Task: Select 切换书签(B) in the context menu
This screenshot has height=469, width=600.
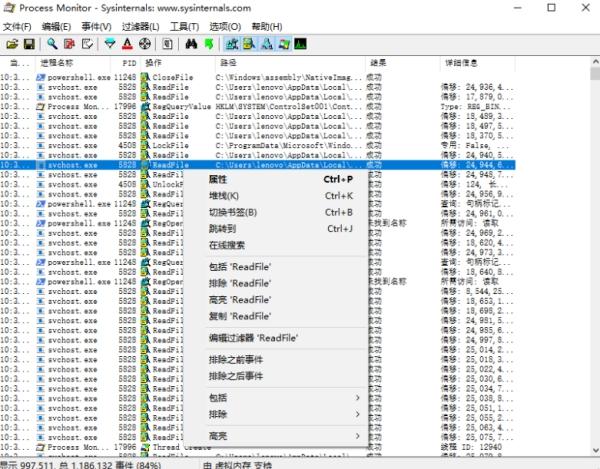Action: [x=276, y=212]
